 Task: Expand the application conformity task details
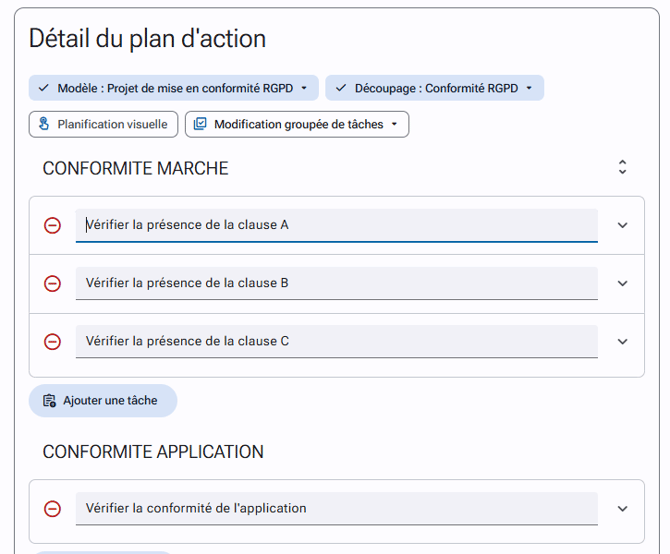623,508
